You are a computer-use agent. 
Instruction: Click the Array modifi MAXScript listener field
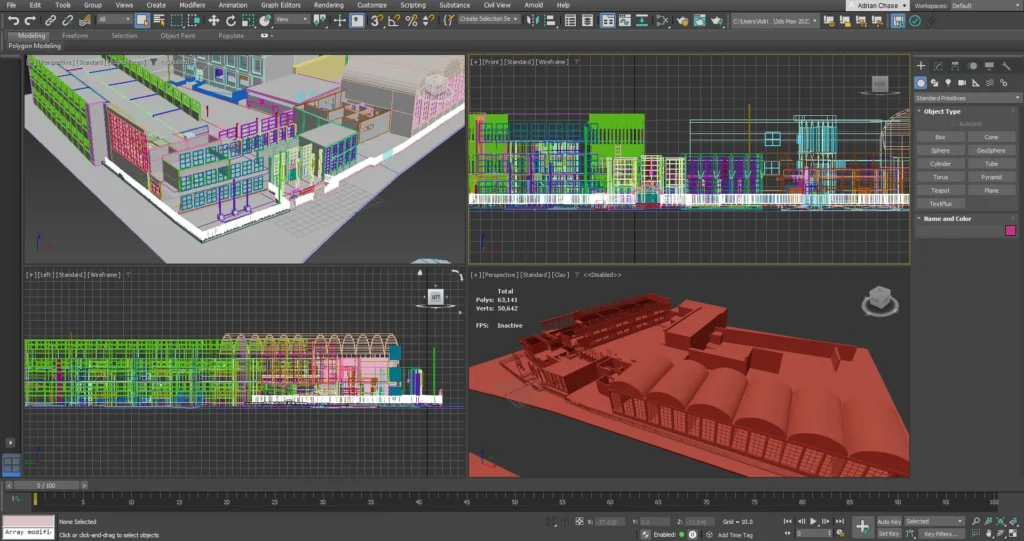coord(28,533)
